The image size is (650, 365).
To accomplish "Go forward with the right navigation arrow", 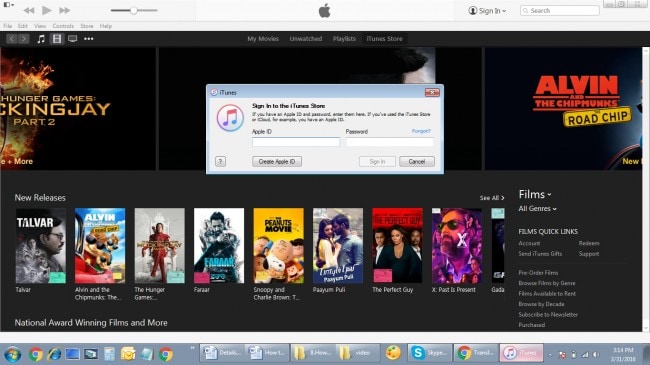I will 24,39.
